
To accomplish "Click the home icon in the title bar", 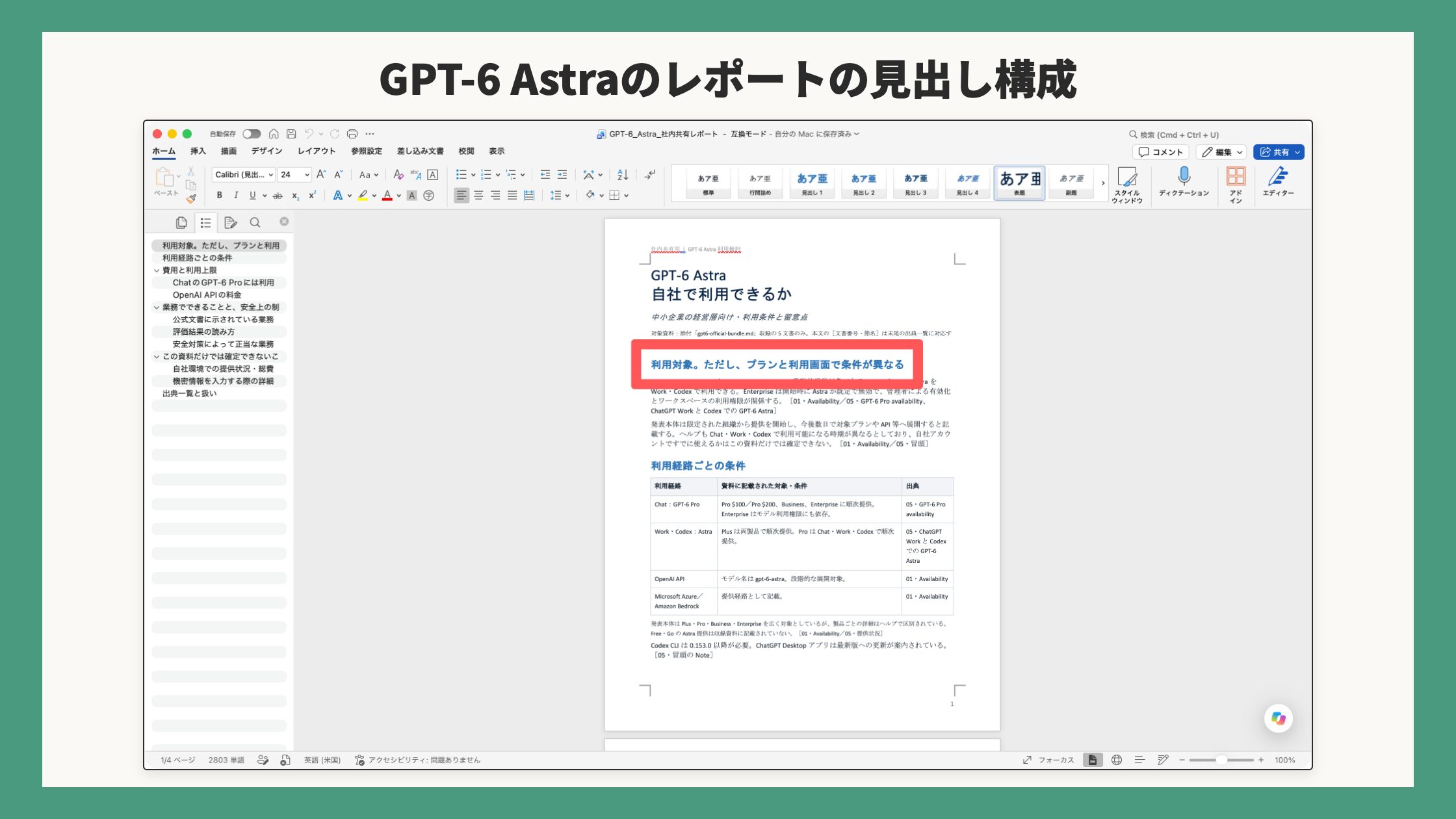I will (274, 134).
